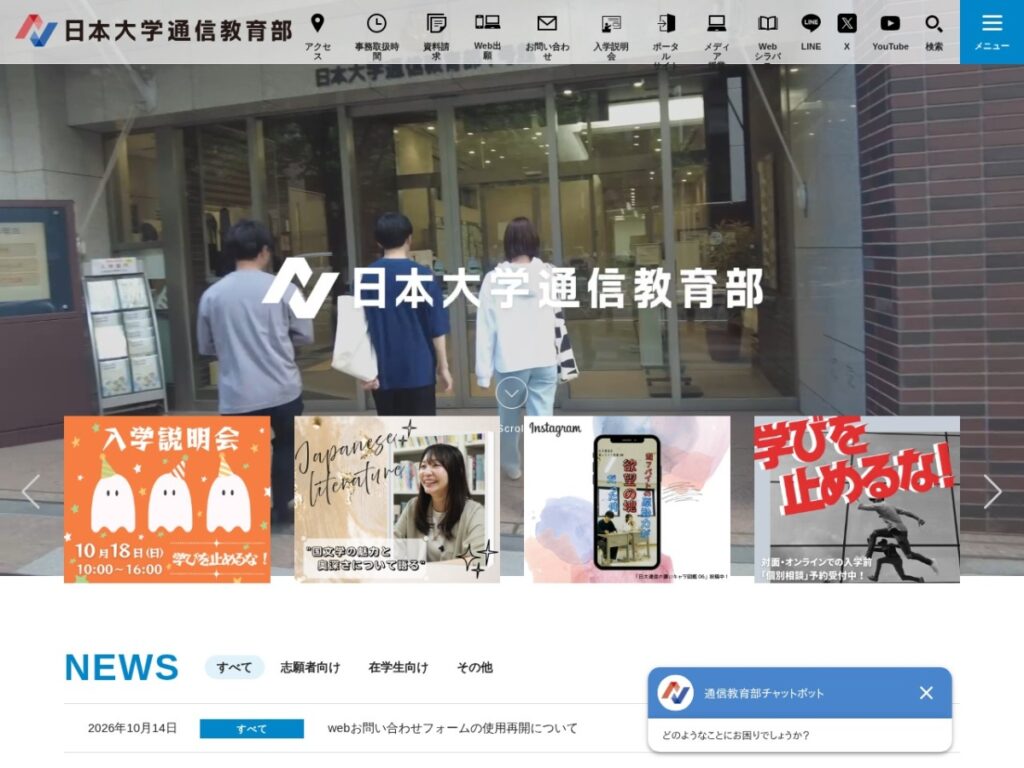The image size is (1024, 768).
Task: Open the 入学説明会 ghost banner
Action: 167,499
